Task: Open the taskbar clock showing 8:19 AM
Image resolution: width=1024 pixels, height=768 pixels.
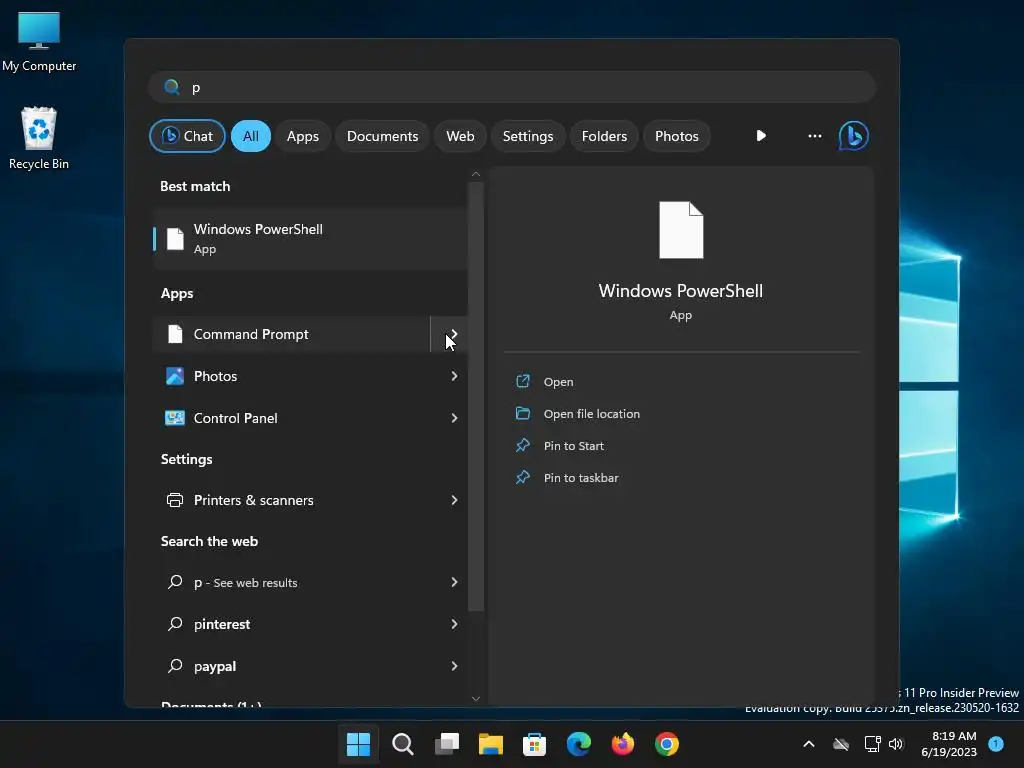Action: [x=949, y=744]
